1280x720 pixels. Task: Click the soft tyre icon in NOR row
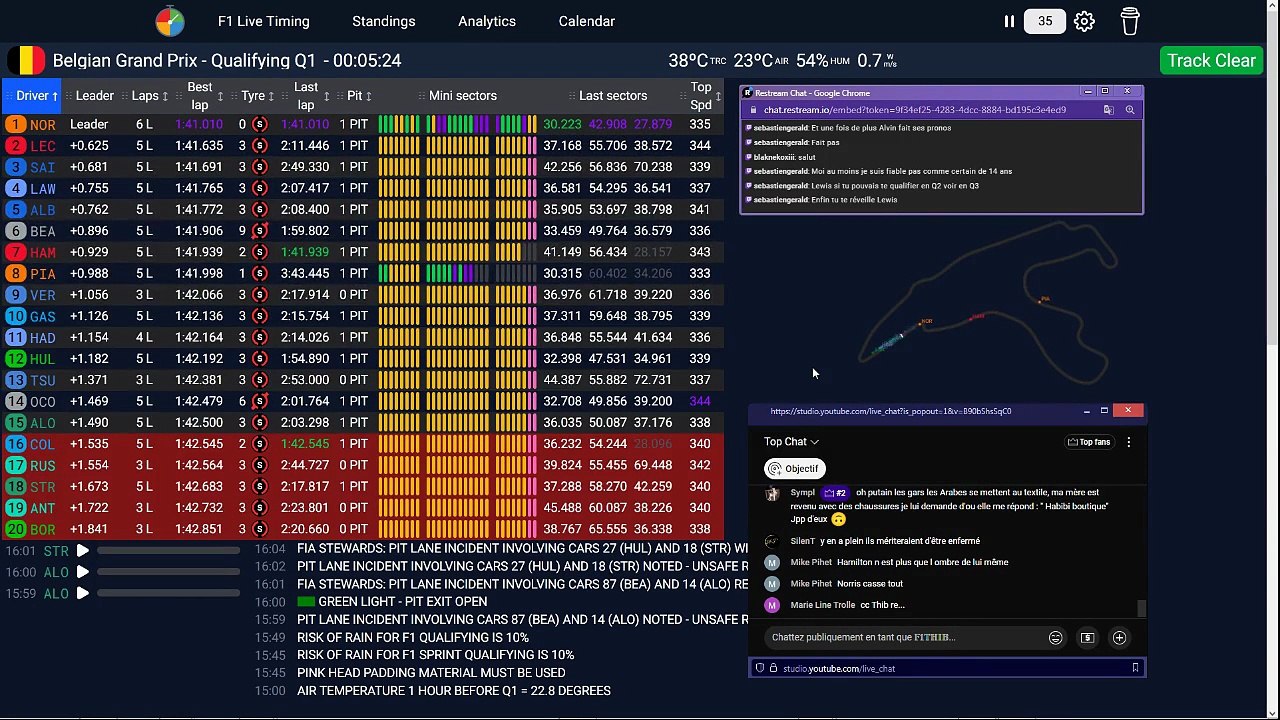click(260, 125)
